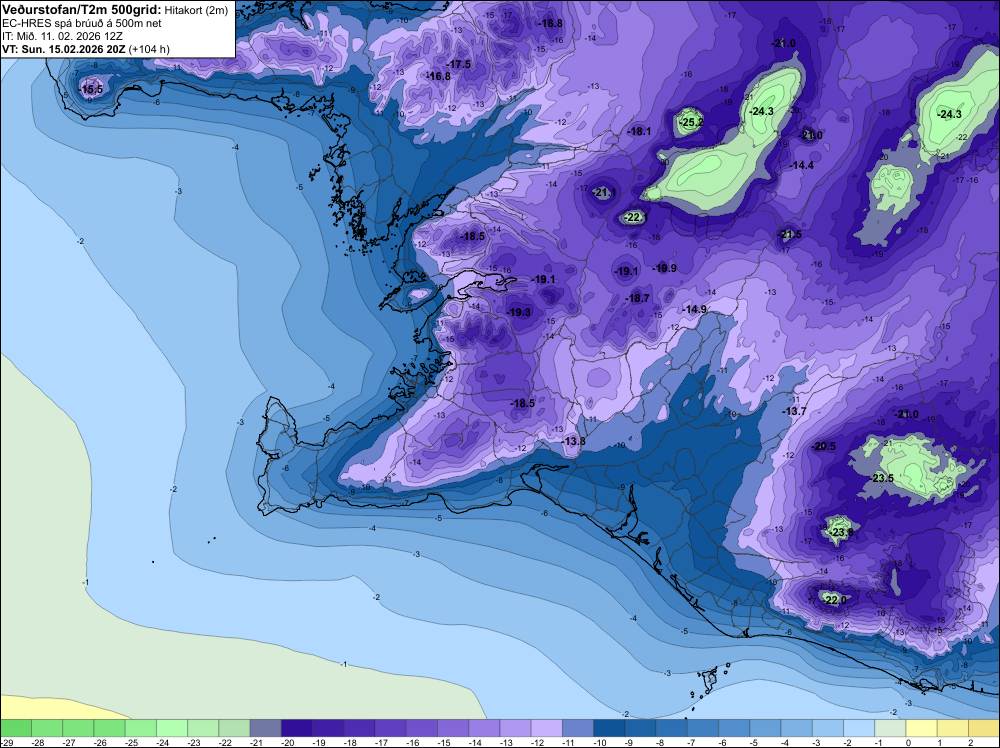
Task: Select the -28 green legend swatch
Action: [x=47, y=728]
